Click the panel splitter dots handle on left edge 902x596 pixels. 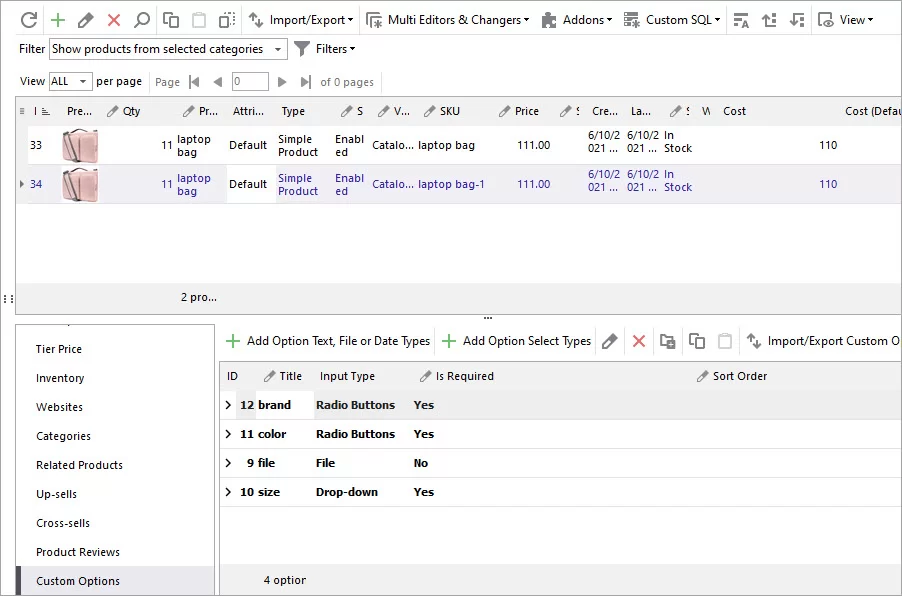pyautogui.click(x=8, y=299)
